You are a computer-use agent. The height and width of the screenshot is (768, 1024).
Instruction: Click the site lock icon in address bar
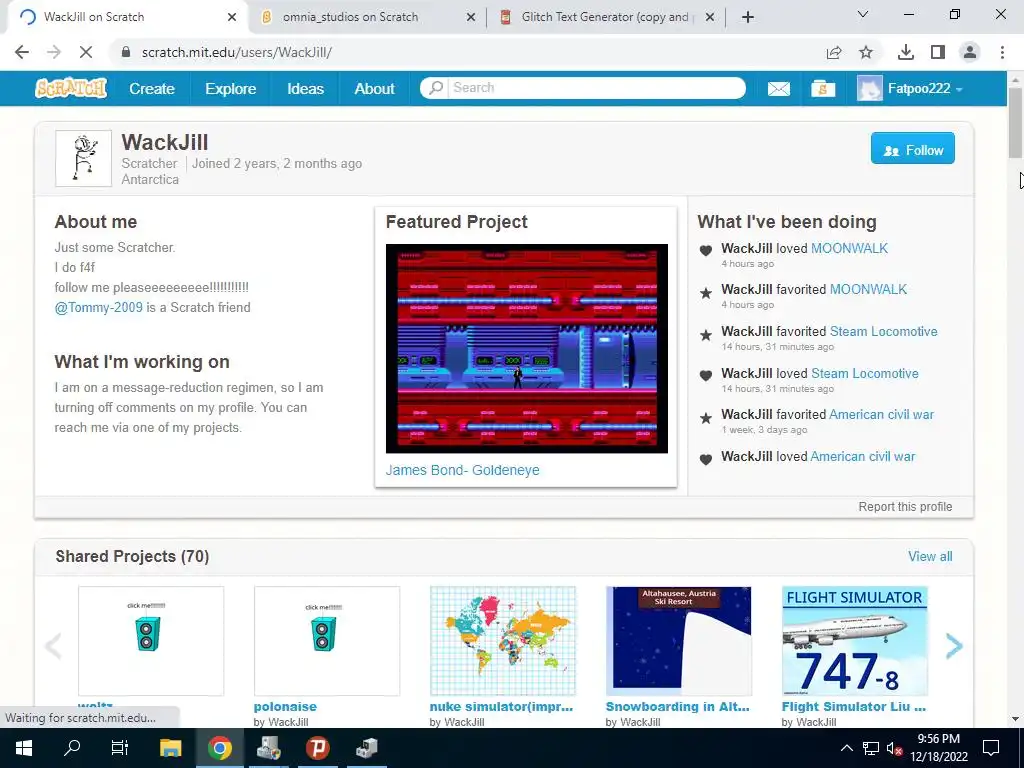tap(126, 52)
